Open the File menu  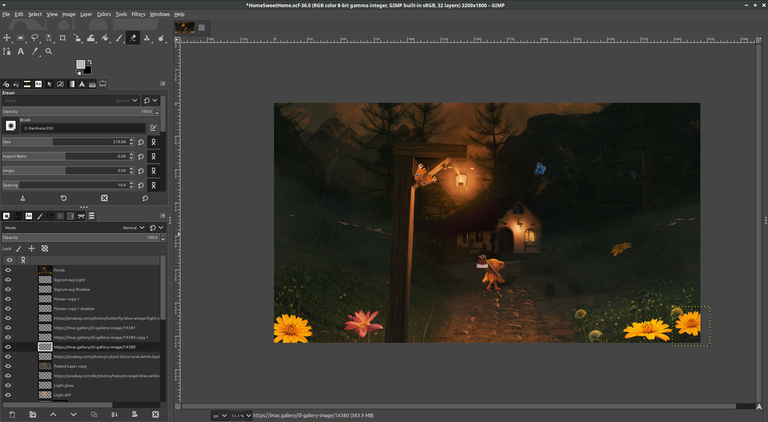6,14
